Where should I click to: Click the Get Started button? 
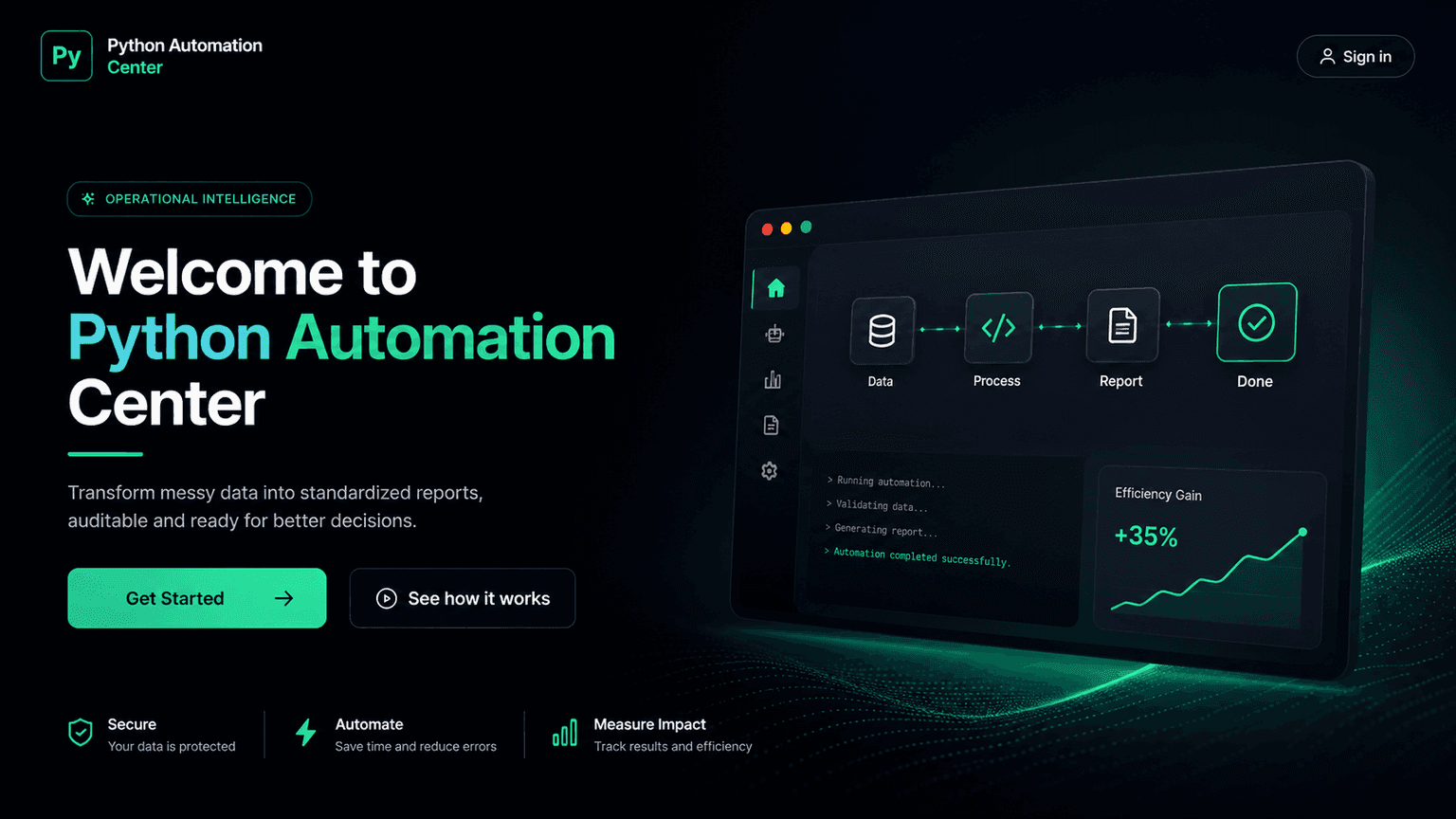click(x=197, y=598)
